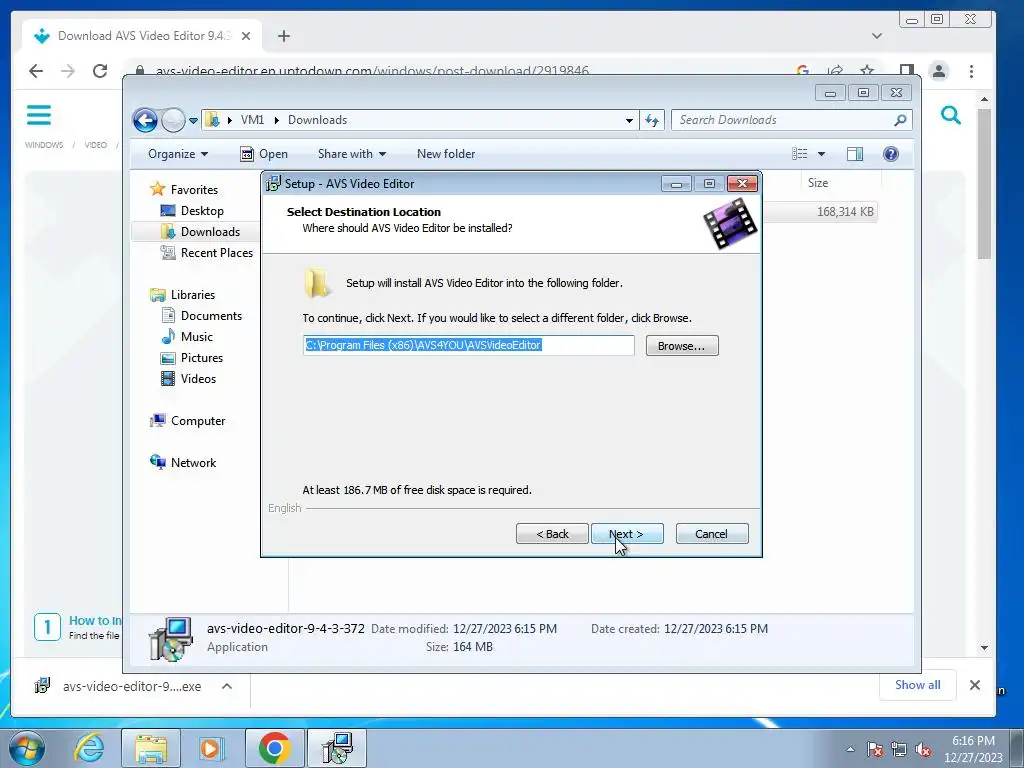Image resolution: width=1024 pixels, height=768 pixels.
Task: Click Explorer forward navigation button
Action: point(173,120)
